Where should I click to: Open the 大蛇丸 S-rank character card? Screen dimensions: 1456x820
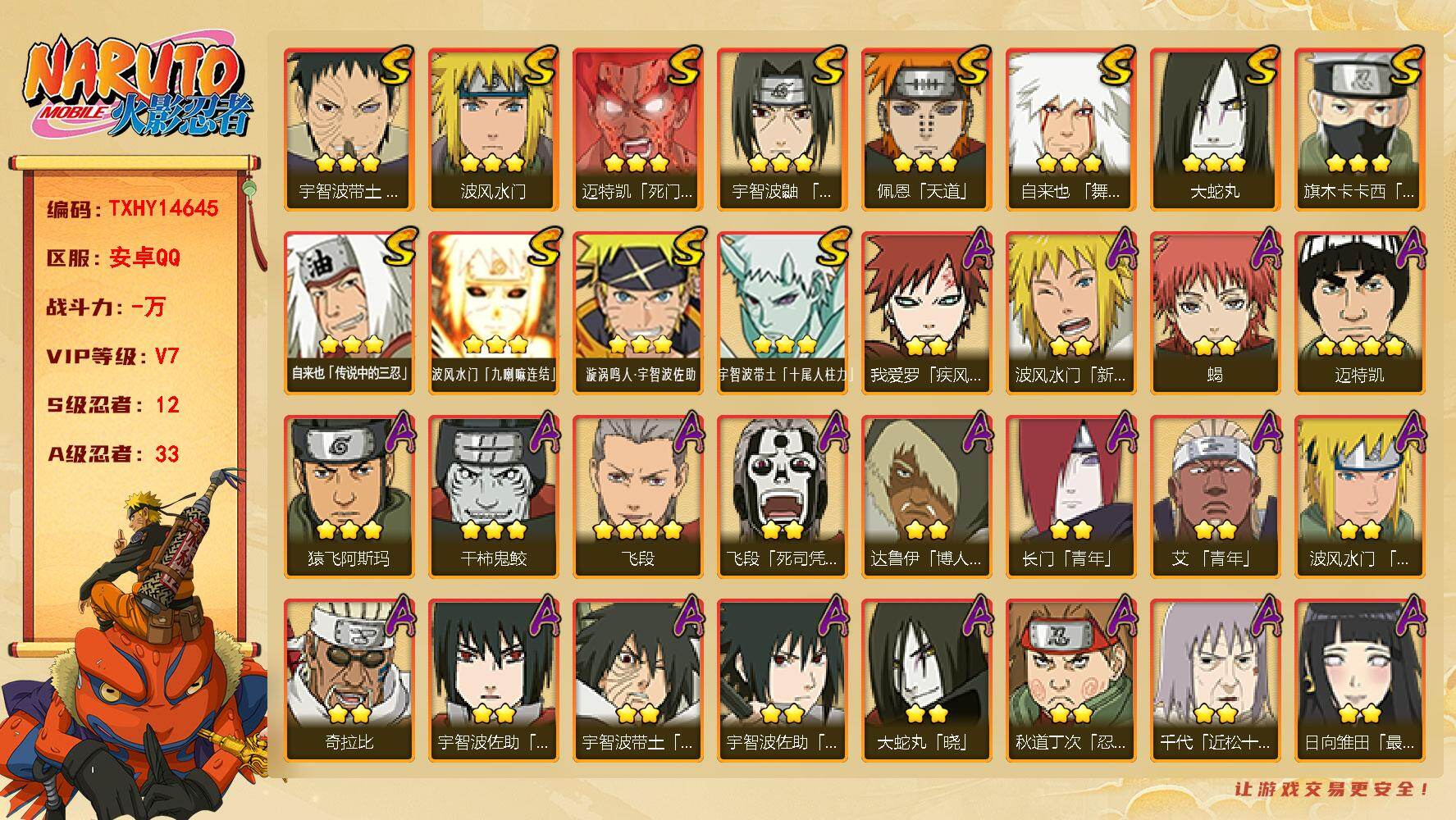coord(1215,129)
